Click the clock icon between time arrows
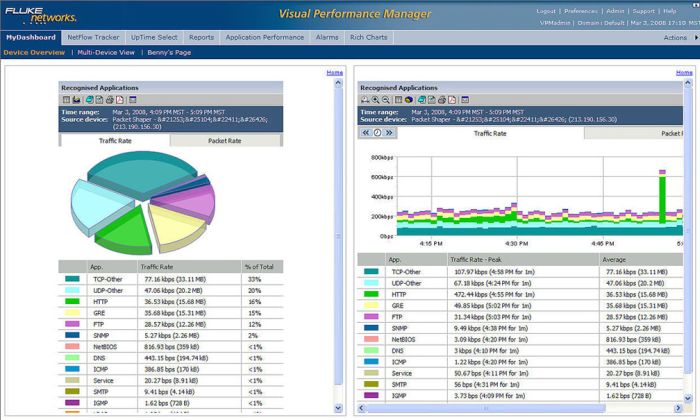This screenshot has height=420, width=700. (x=377, y=132)
